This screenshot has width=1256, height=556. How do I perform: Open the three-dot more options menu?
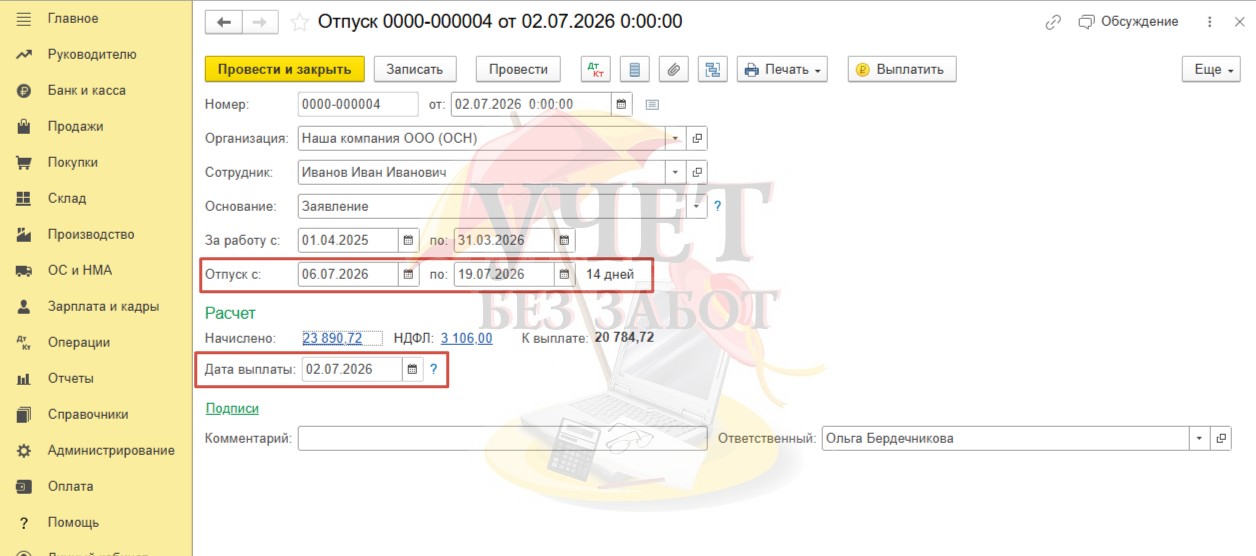pos(1211,22)
